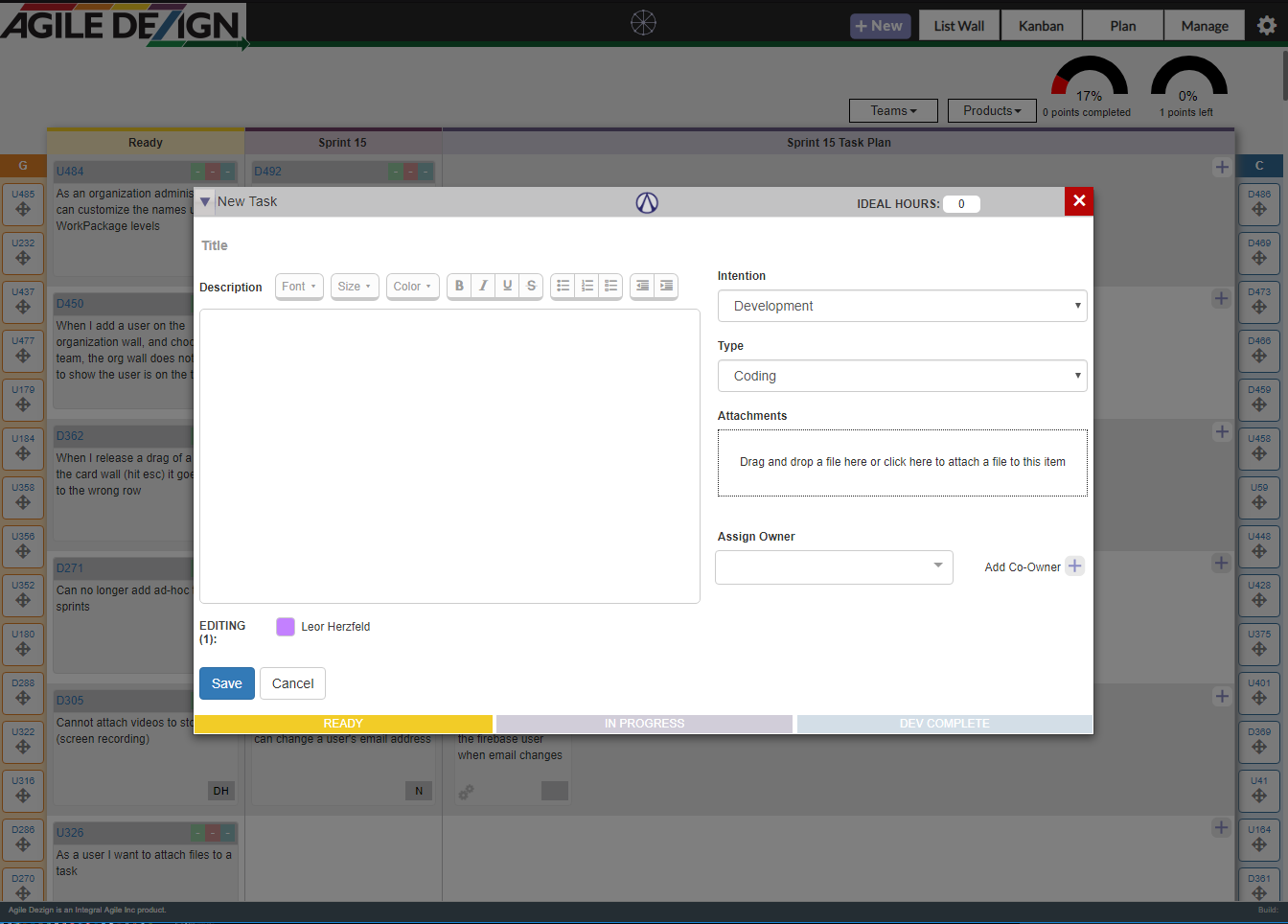This screenshot has width=1288, height=924.
Task: Click the purple swatch beside Leor Herzfeld
Action: (286, 627)
